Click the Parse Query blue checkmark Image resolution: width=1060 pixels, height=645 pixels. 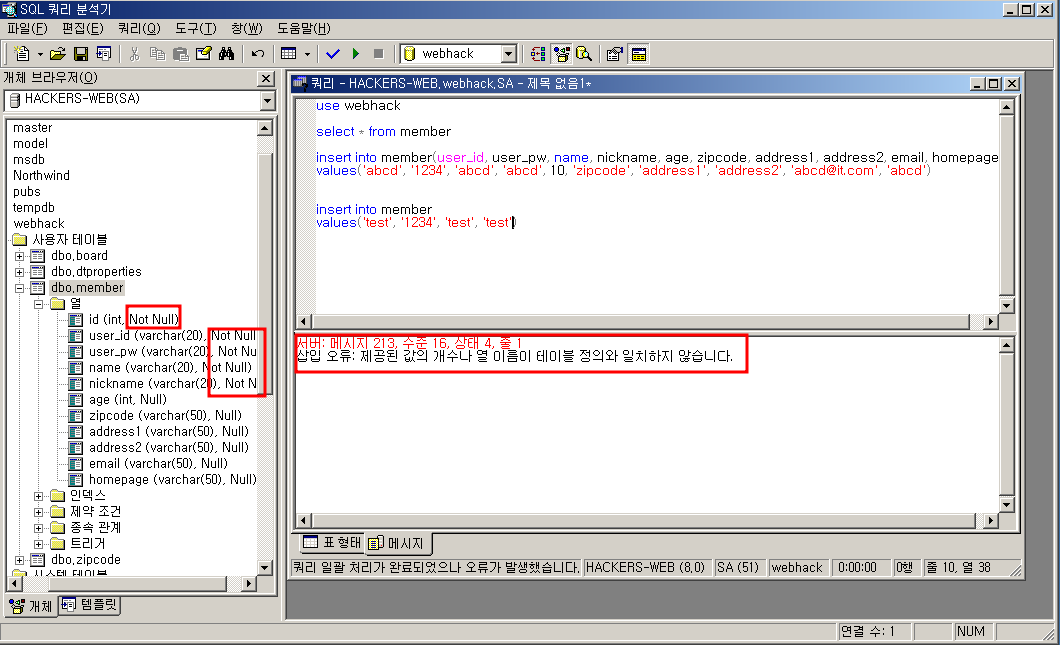click(333, 54)
